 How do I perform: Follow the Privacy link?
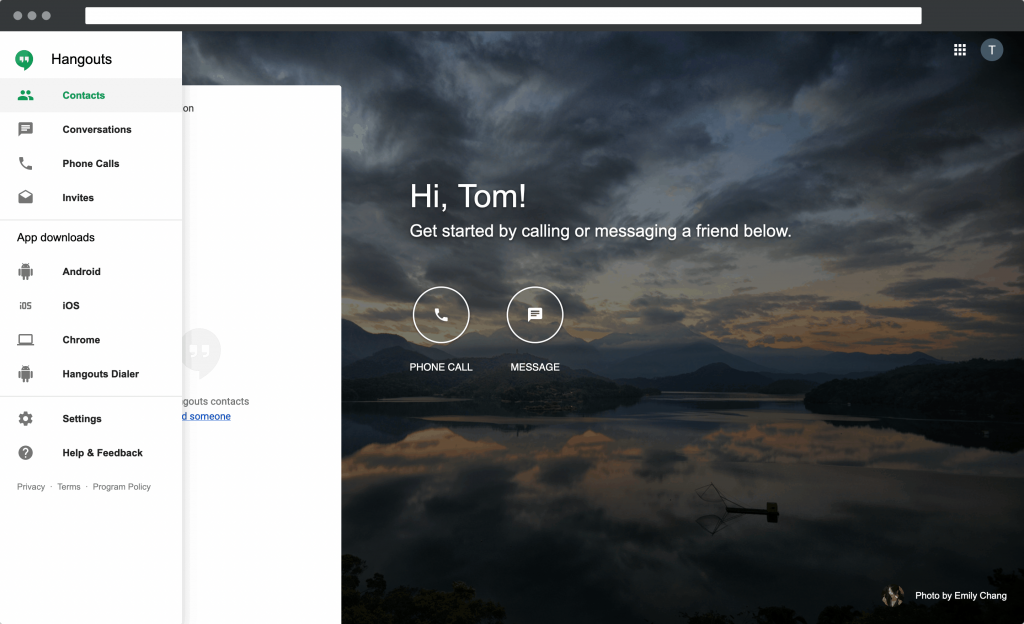tap(31, 487)
